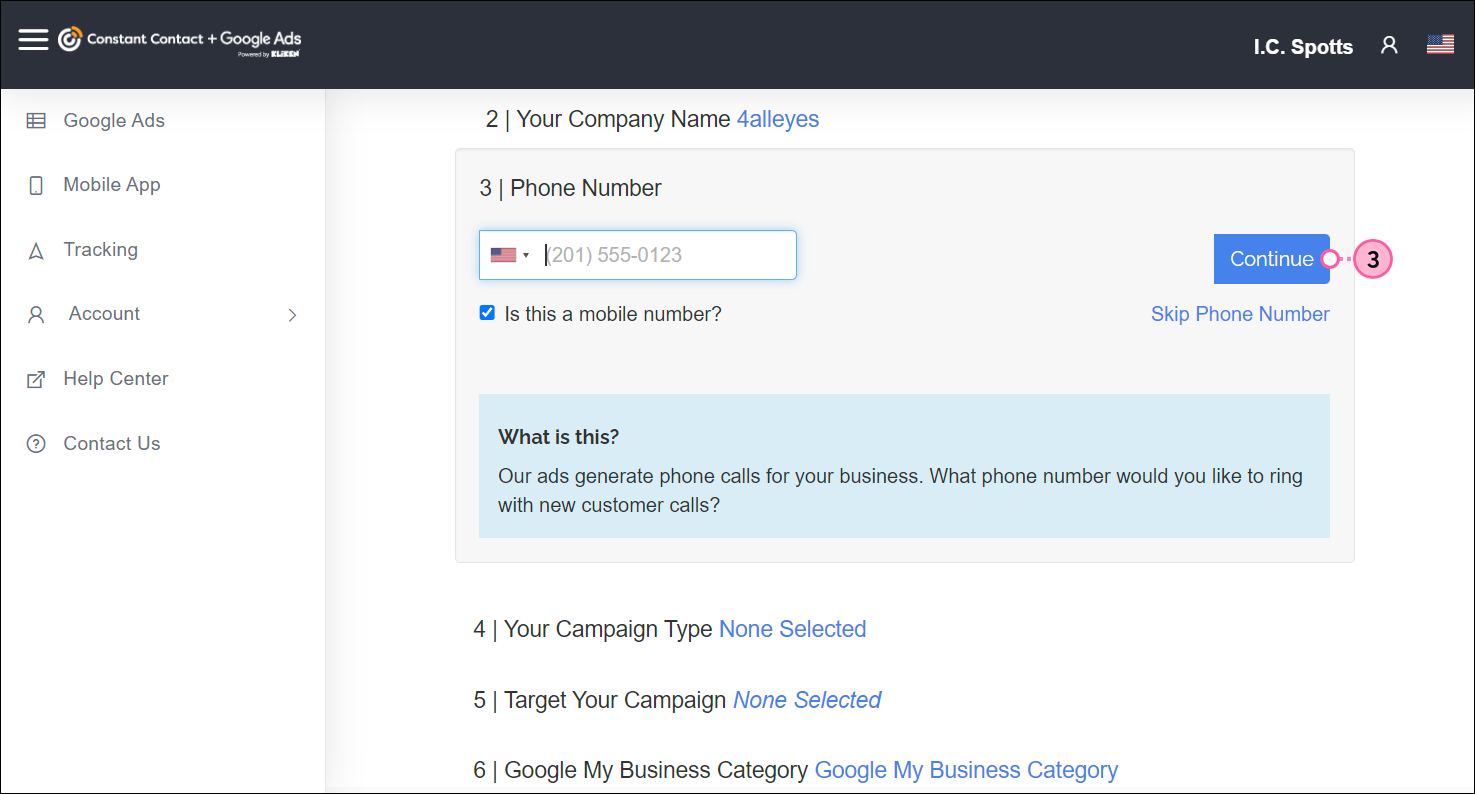Click the Contact Us question mark icon

[36, 444]
